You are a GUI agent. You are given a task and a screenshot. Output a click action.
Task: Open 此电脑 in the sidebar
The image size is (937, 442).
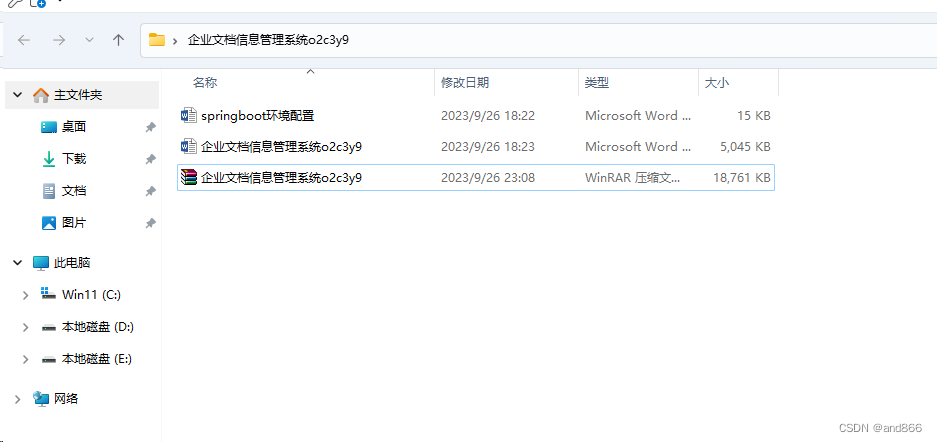(72, 262)
